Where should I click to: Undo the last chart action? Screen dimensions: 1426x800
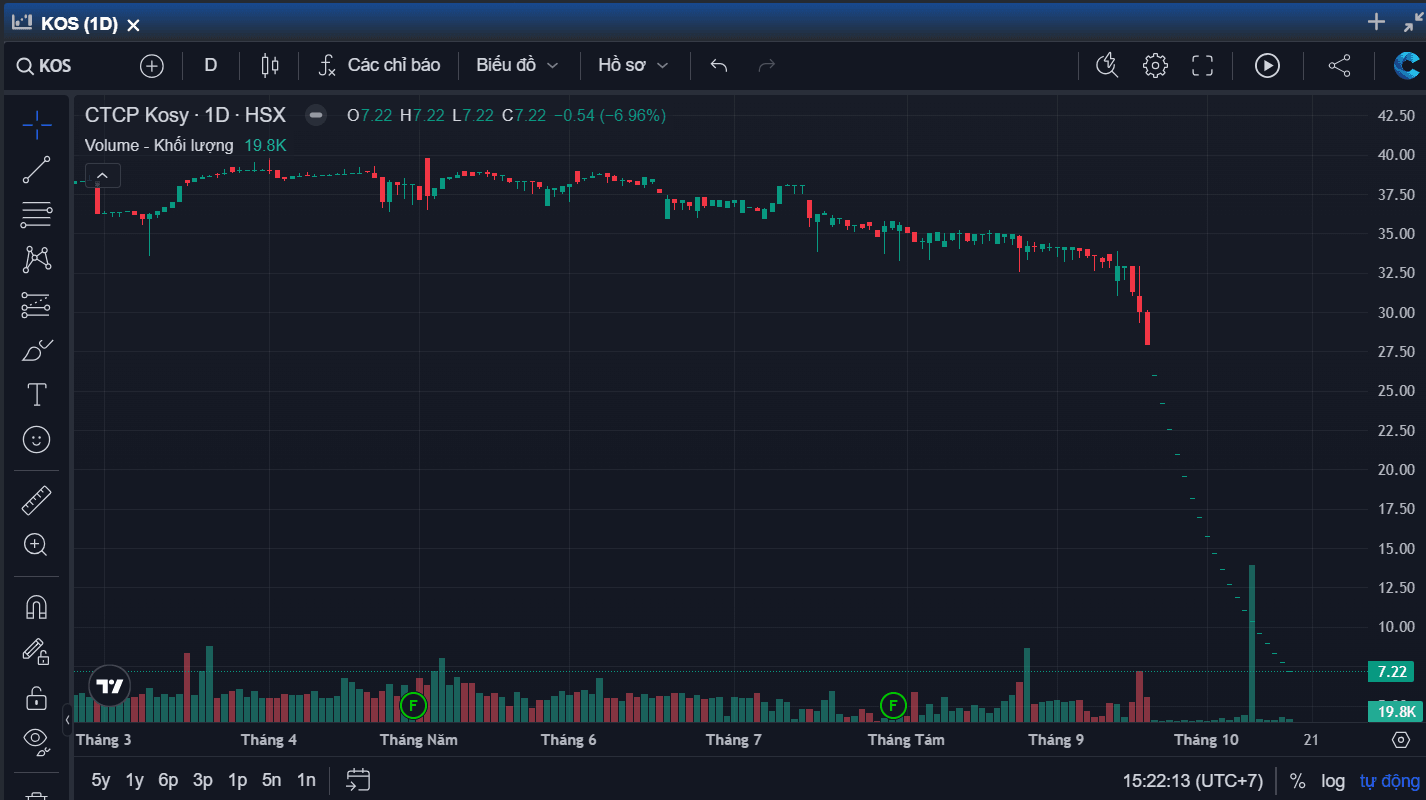[x=719, y=66]
